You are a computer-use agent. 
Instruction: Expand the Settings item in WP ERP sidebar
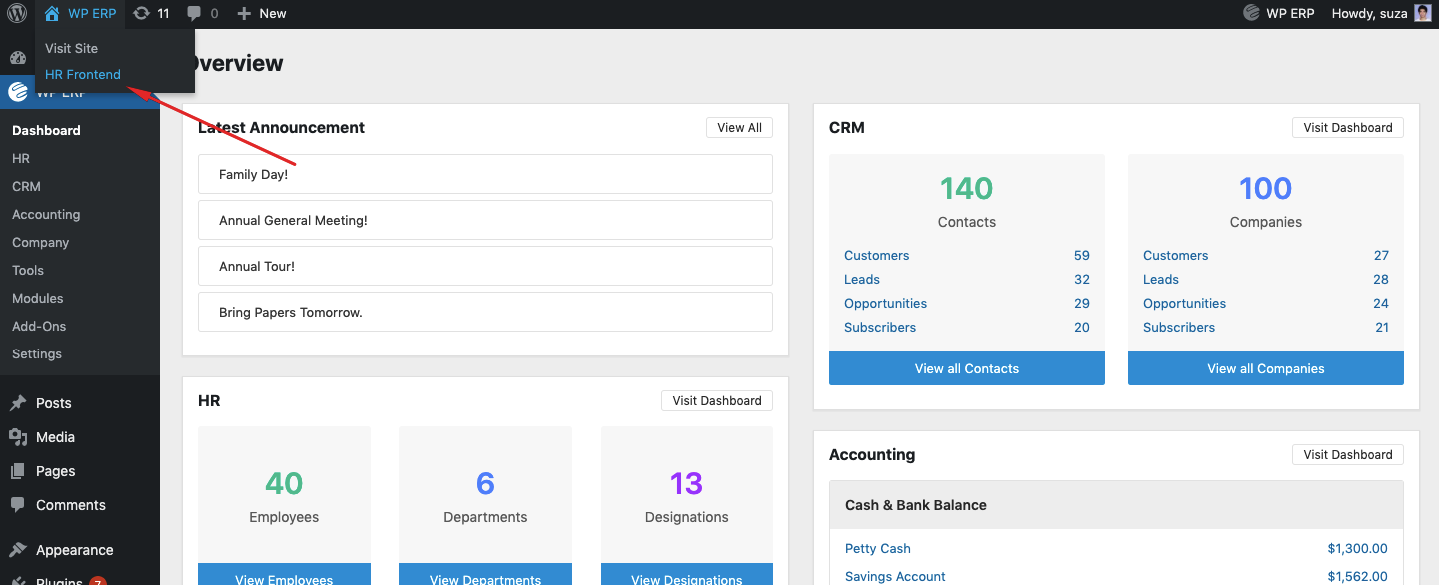tap(36, 353)
